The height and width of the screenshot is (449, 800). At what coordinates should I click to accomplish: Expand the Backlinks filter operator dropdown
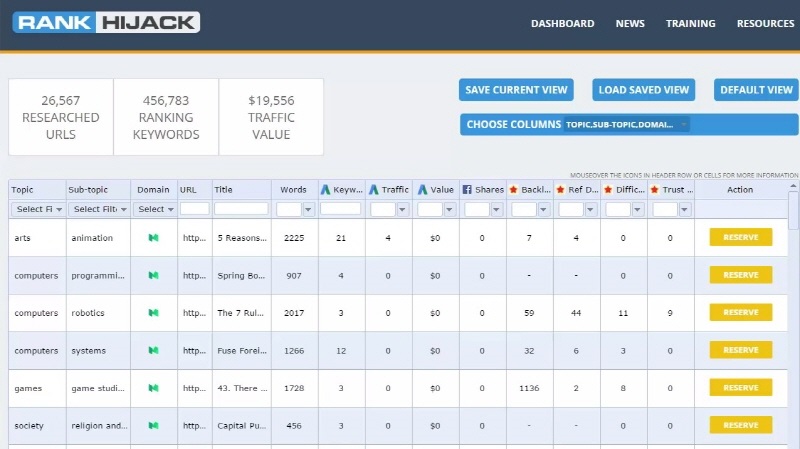pyautogui.click(x=543, y=210)
